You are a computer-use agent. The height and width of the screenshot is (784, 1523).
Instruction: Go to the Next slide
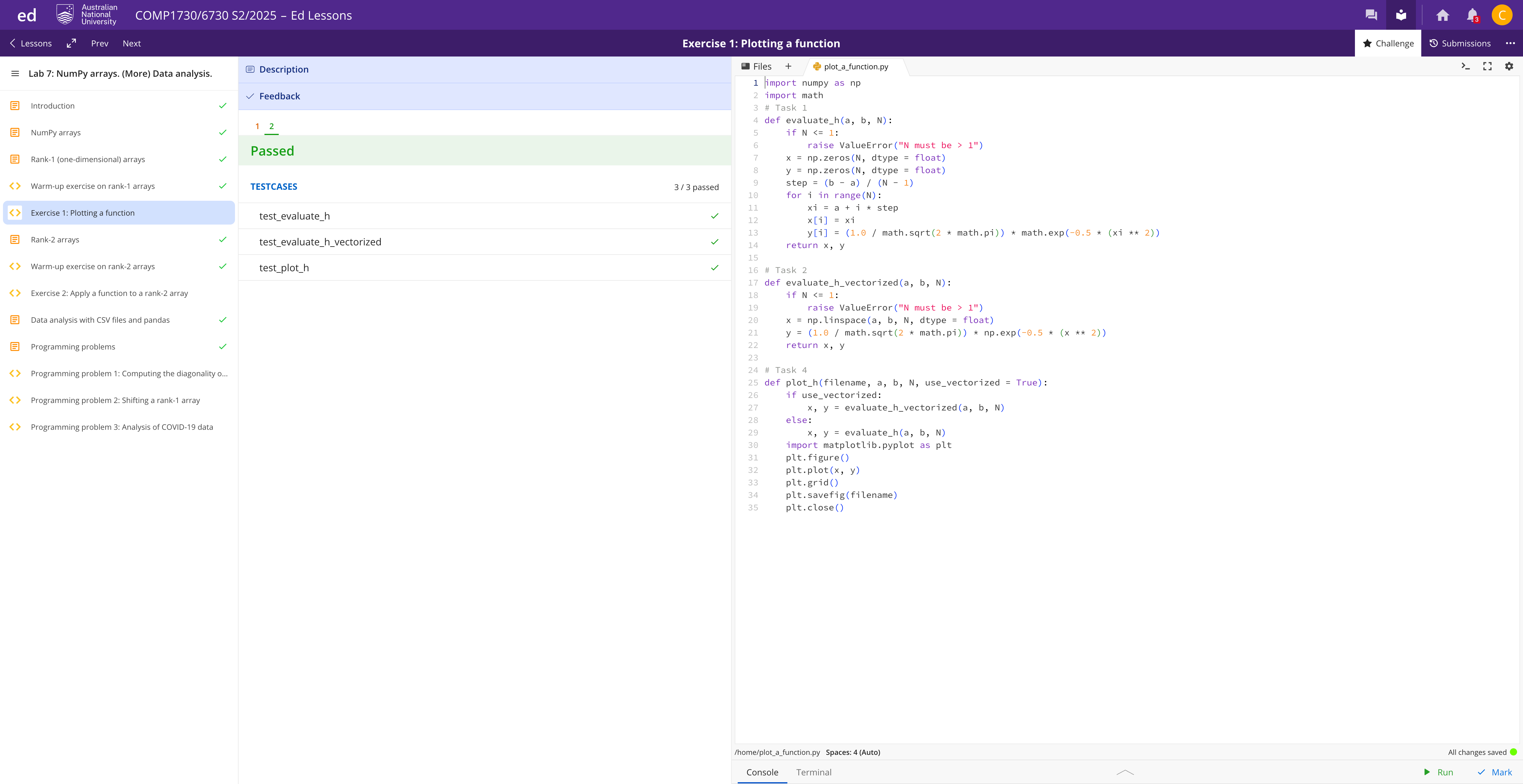(131, 43)
